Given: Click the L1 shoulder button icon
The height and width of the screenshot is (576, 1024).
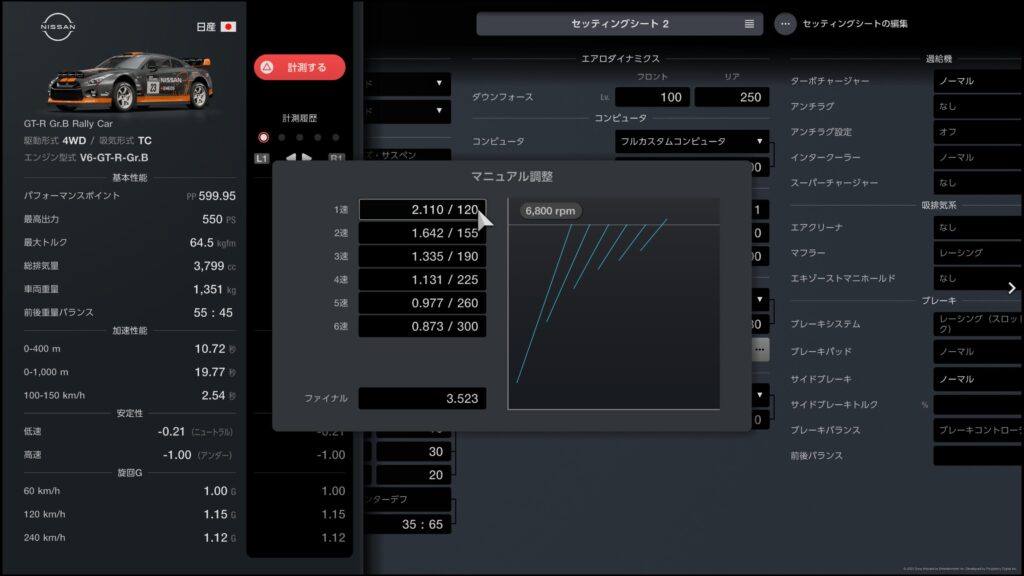Looking at the screenshot, I should point(261,158).
